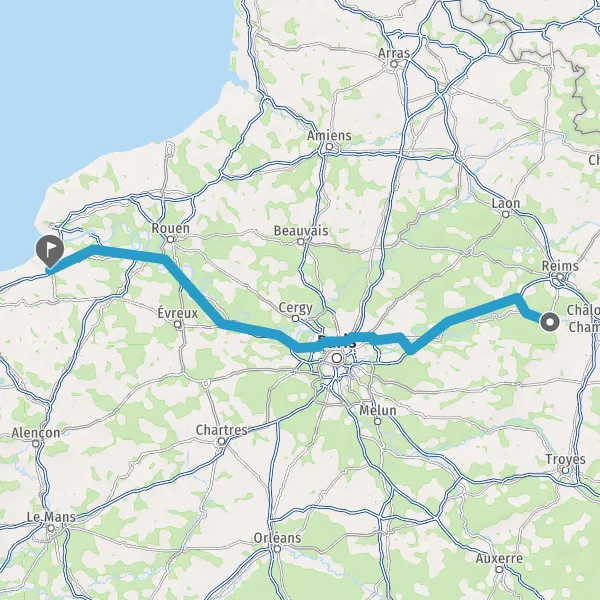
Task: Click the Évreux city marker
Action: pyautogui.click(x=178, y=324)
